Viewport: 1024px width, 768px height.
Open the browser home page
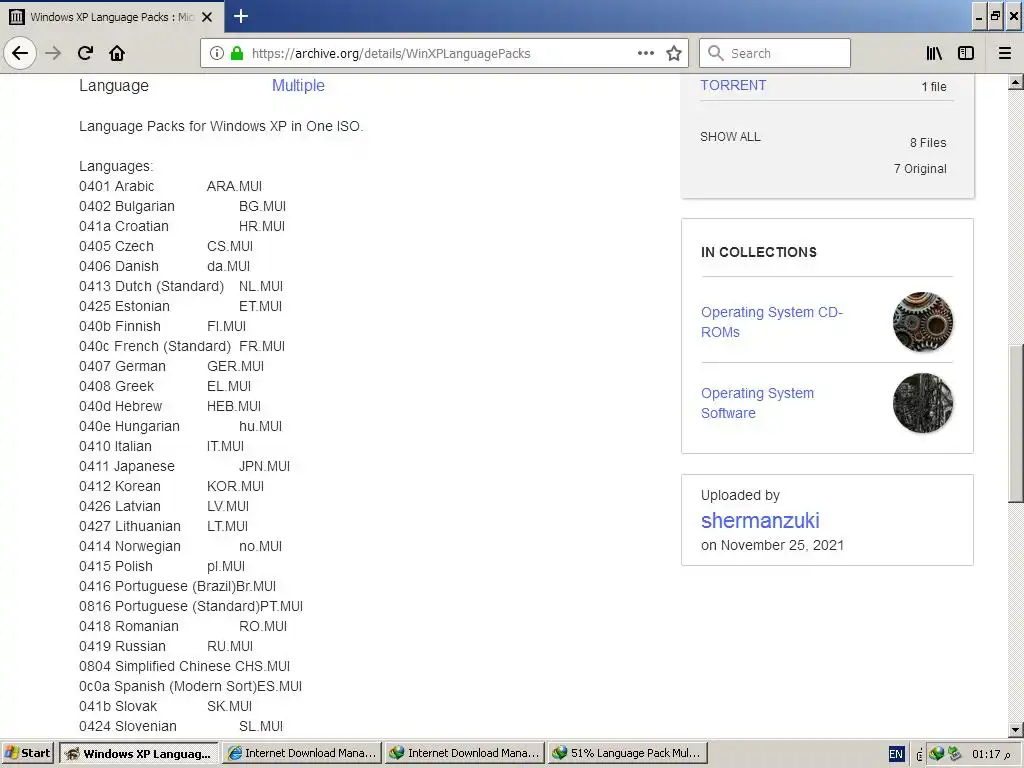[x=117, y=53]
